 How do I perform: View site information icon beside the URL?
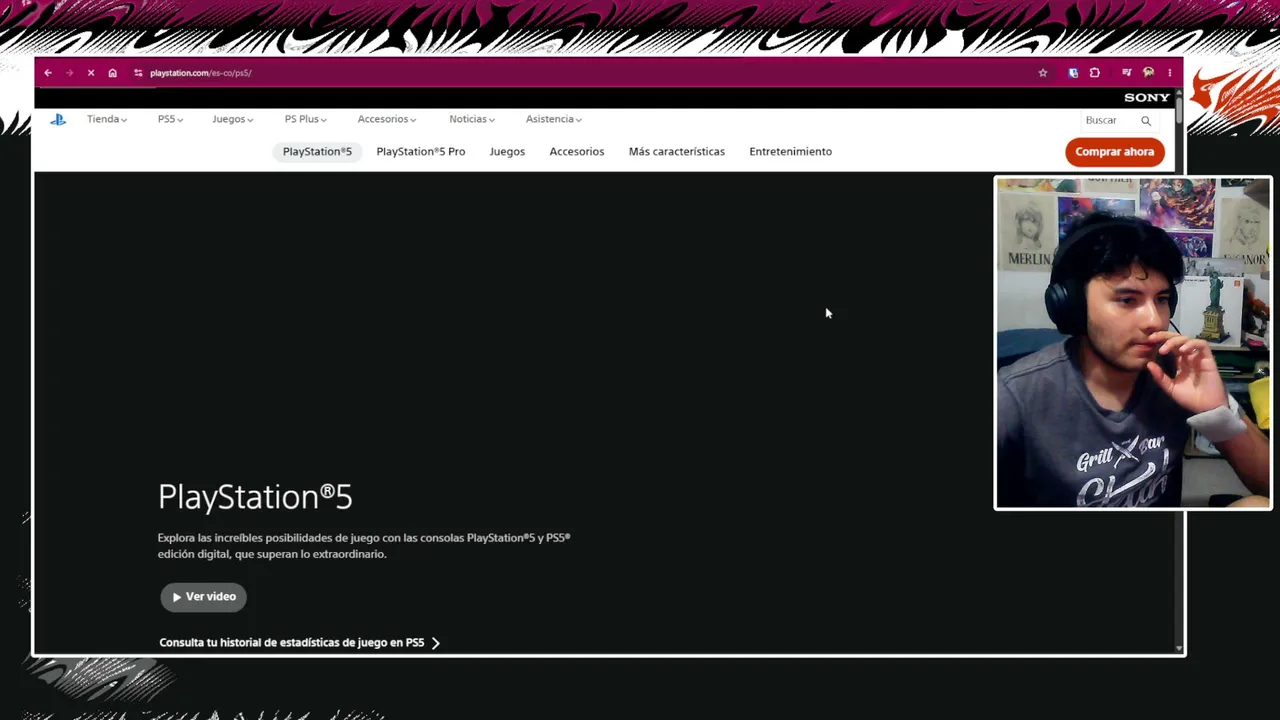click(x=138, y=73)
